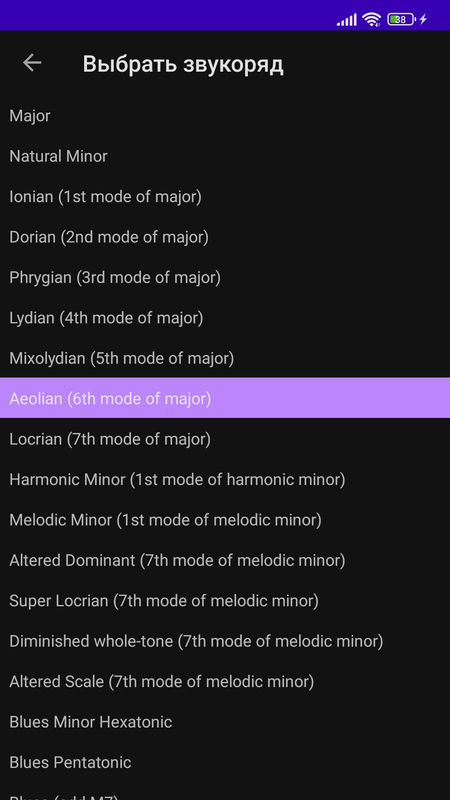Select the Blues Pentatonic scale

[x=225, y=762]
